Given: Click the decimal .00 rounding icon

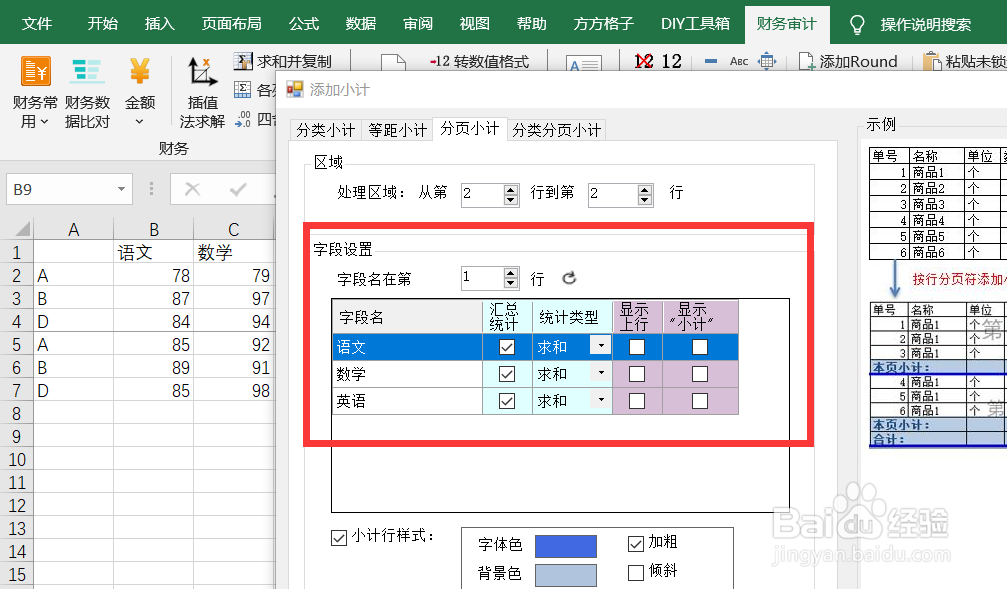Looking at the screenshot, I should 243,119.
